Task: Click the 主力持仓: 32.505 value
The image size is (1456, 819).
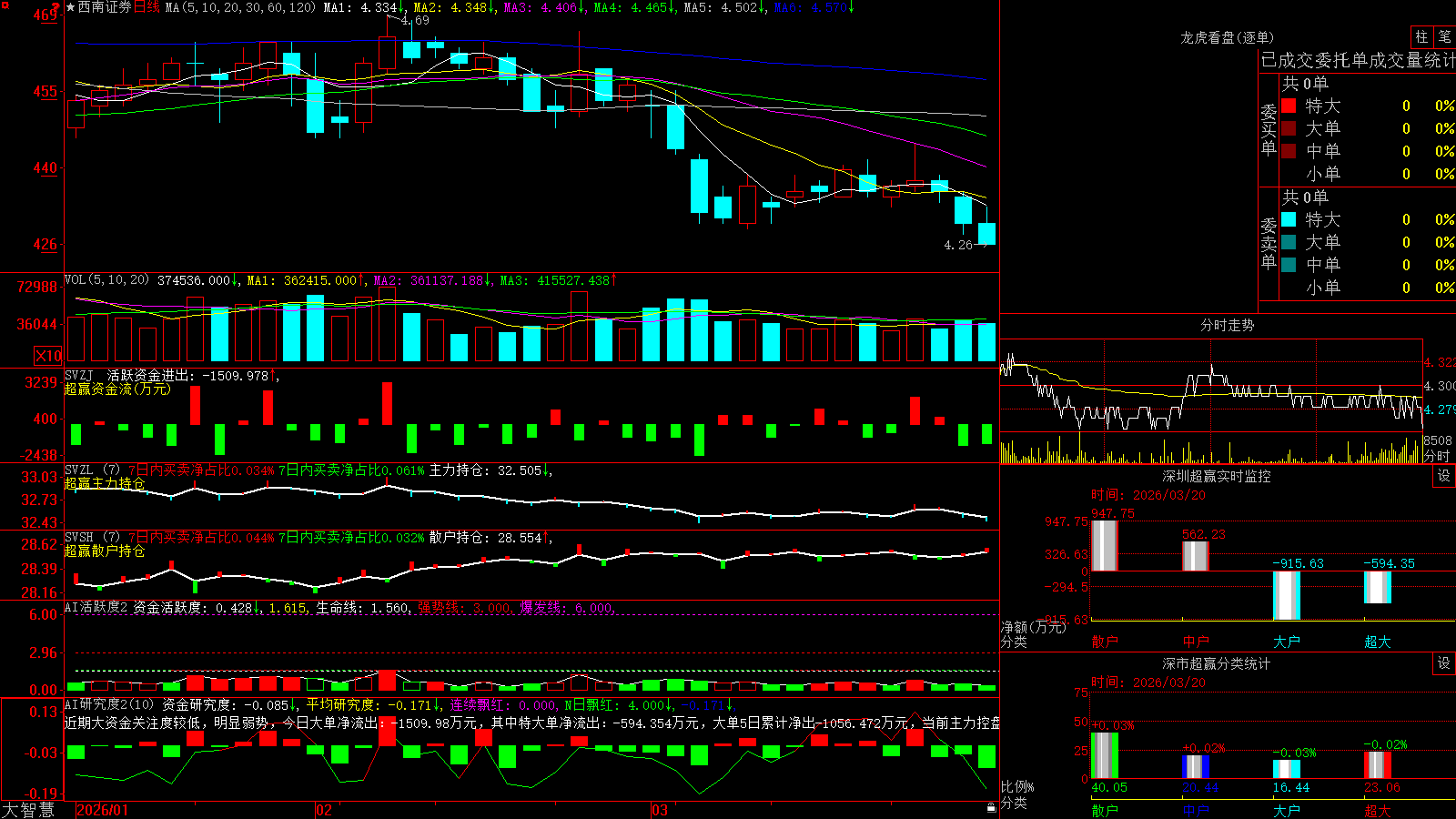Action: point(490,470)
